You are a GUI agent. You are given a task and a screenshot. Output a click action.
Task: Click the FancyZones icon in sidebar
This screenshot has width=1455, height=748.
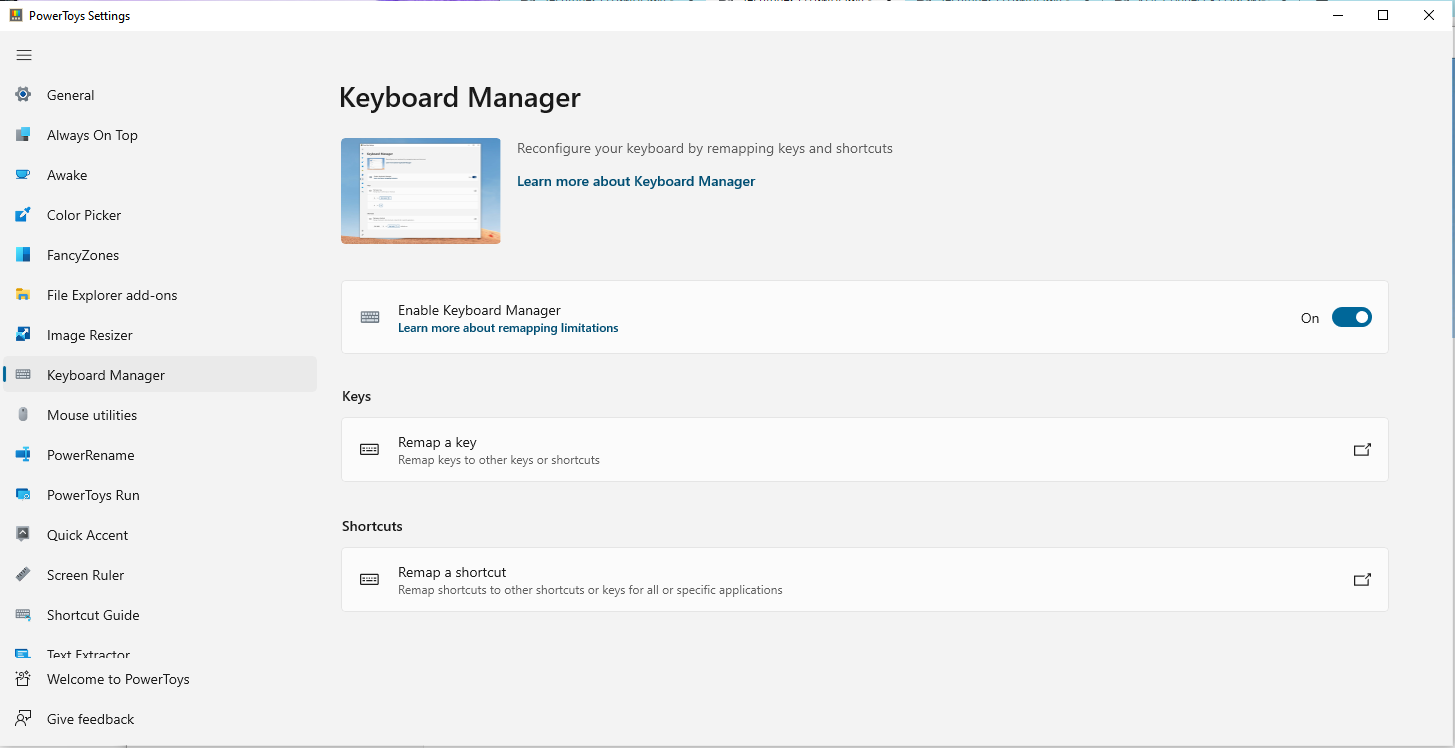coord(23,255)
